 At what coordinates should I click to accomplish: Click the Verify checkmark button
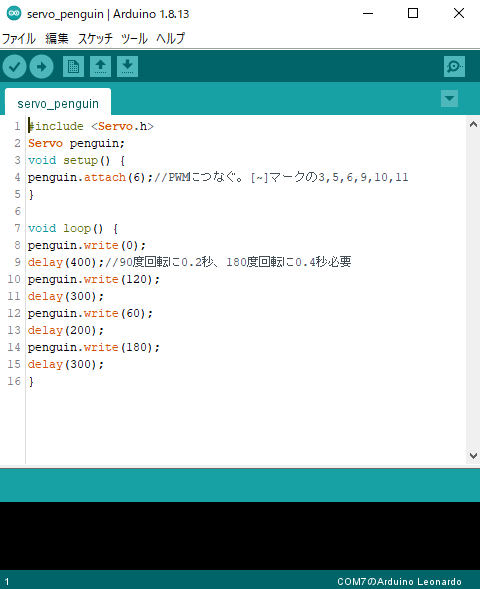(x=14, y=66)
